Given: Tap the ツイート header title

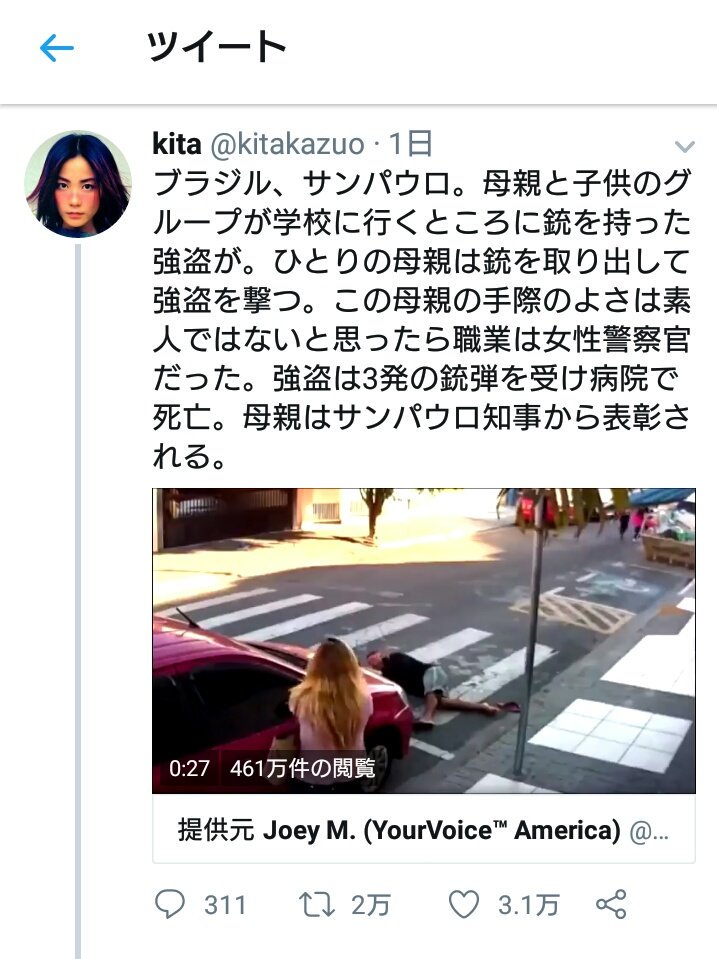Looking at the screenshot, I should tap(217, 47).
